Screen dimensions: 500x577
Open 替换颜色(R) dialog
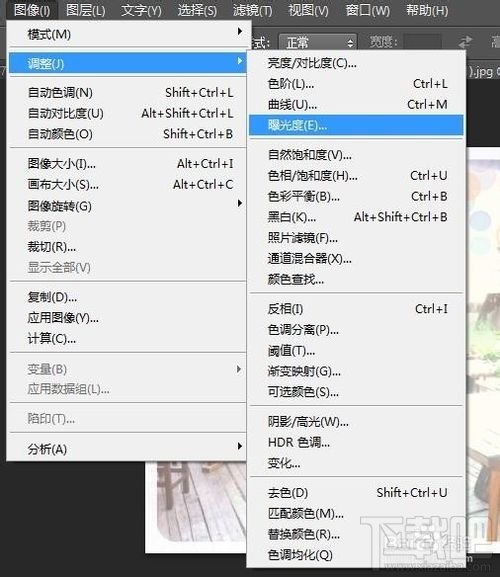click(x=356, y=534)
